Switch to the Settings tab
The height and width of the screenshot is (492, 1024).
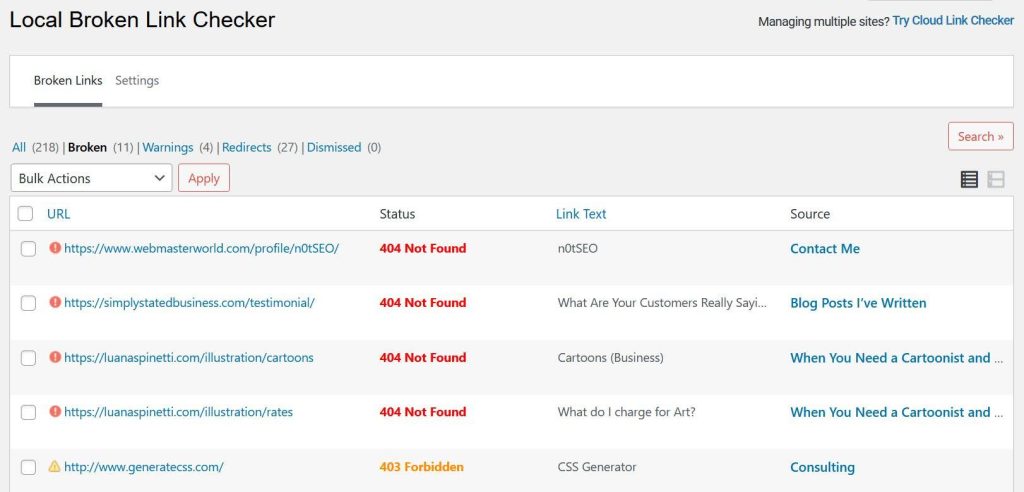[x=137, y=80]
